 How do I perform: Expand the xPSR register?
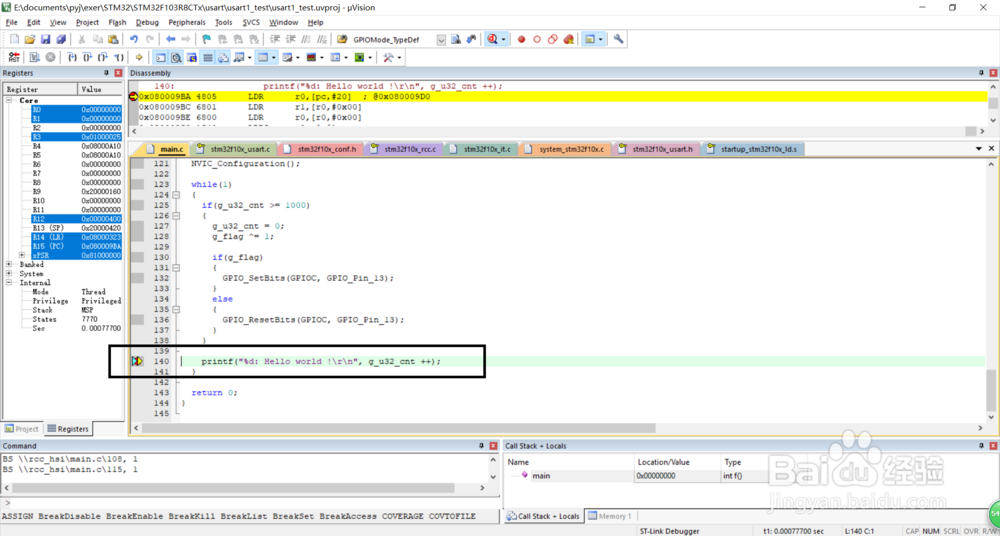(22, 255)
